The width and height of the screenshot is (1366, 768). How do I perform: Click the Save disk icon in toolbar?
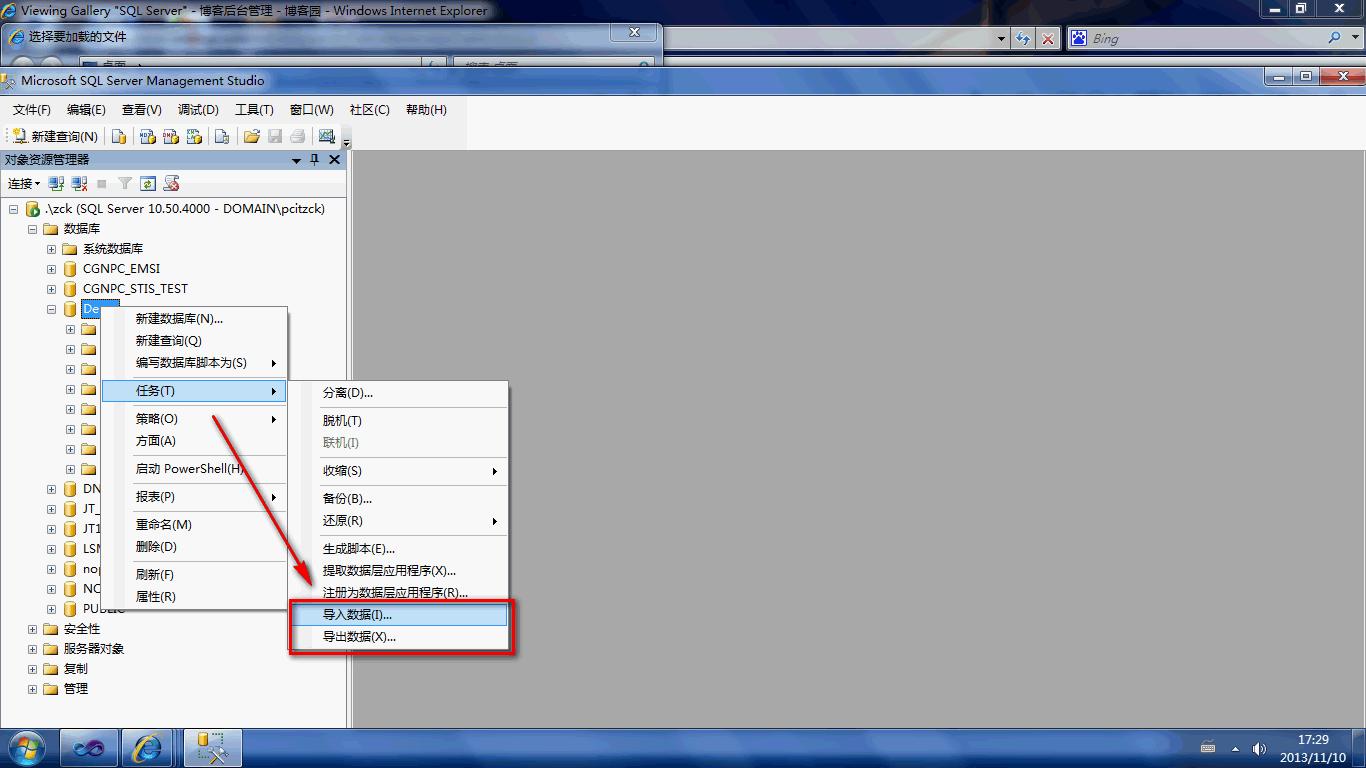[x=275, y=136]
